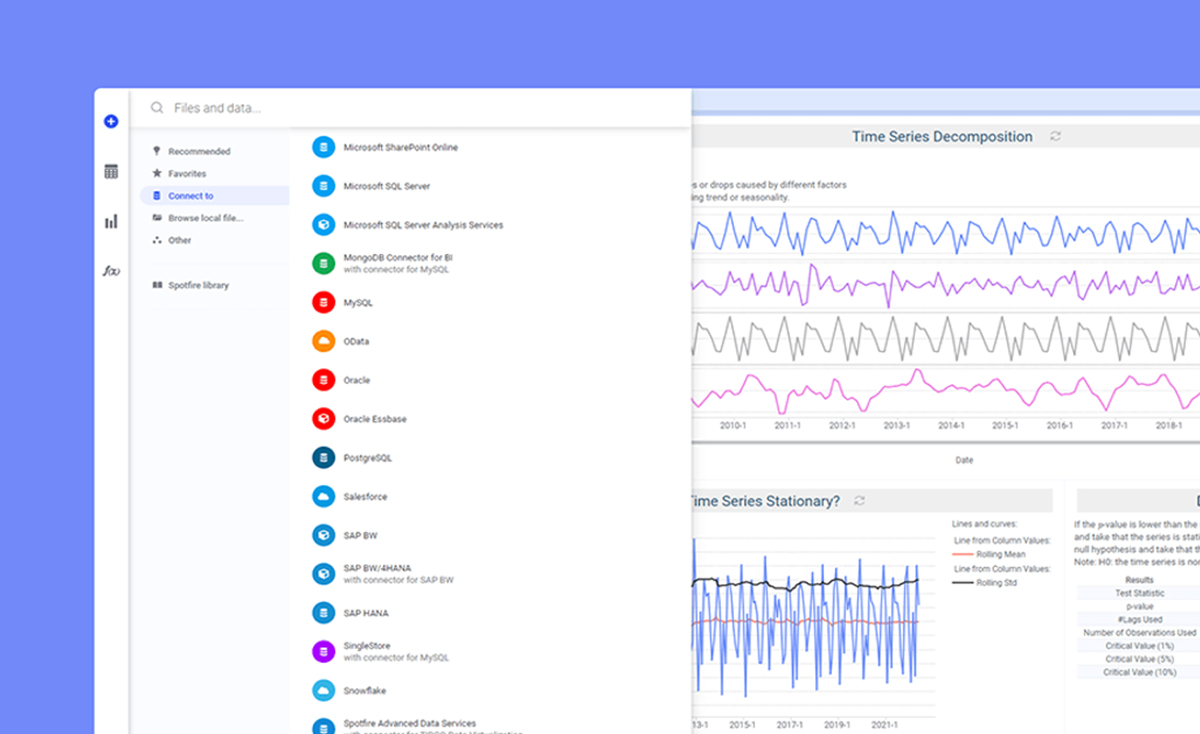
Task: Click the PostgreSQL connector icon
Action: tap(322, 458)
